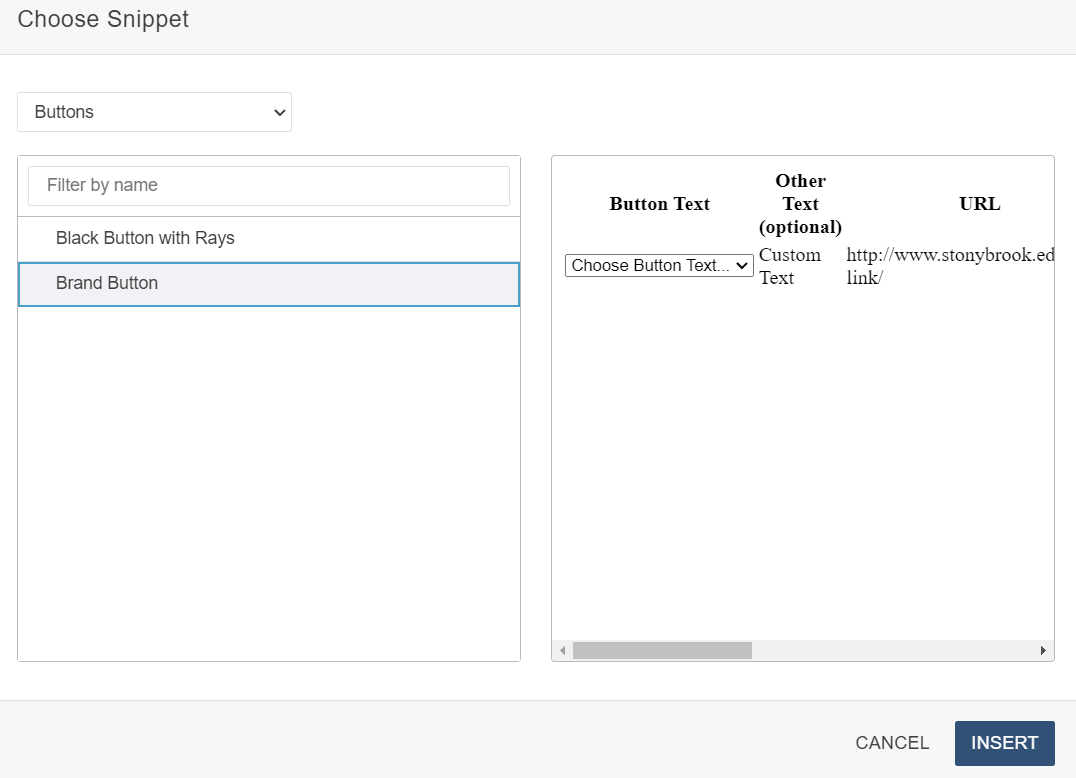Viewport: 1076px width, 778px height.
Task: Click the stonybrook URL cell text
Action: coord(950,266)
